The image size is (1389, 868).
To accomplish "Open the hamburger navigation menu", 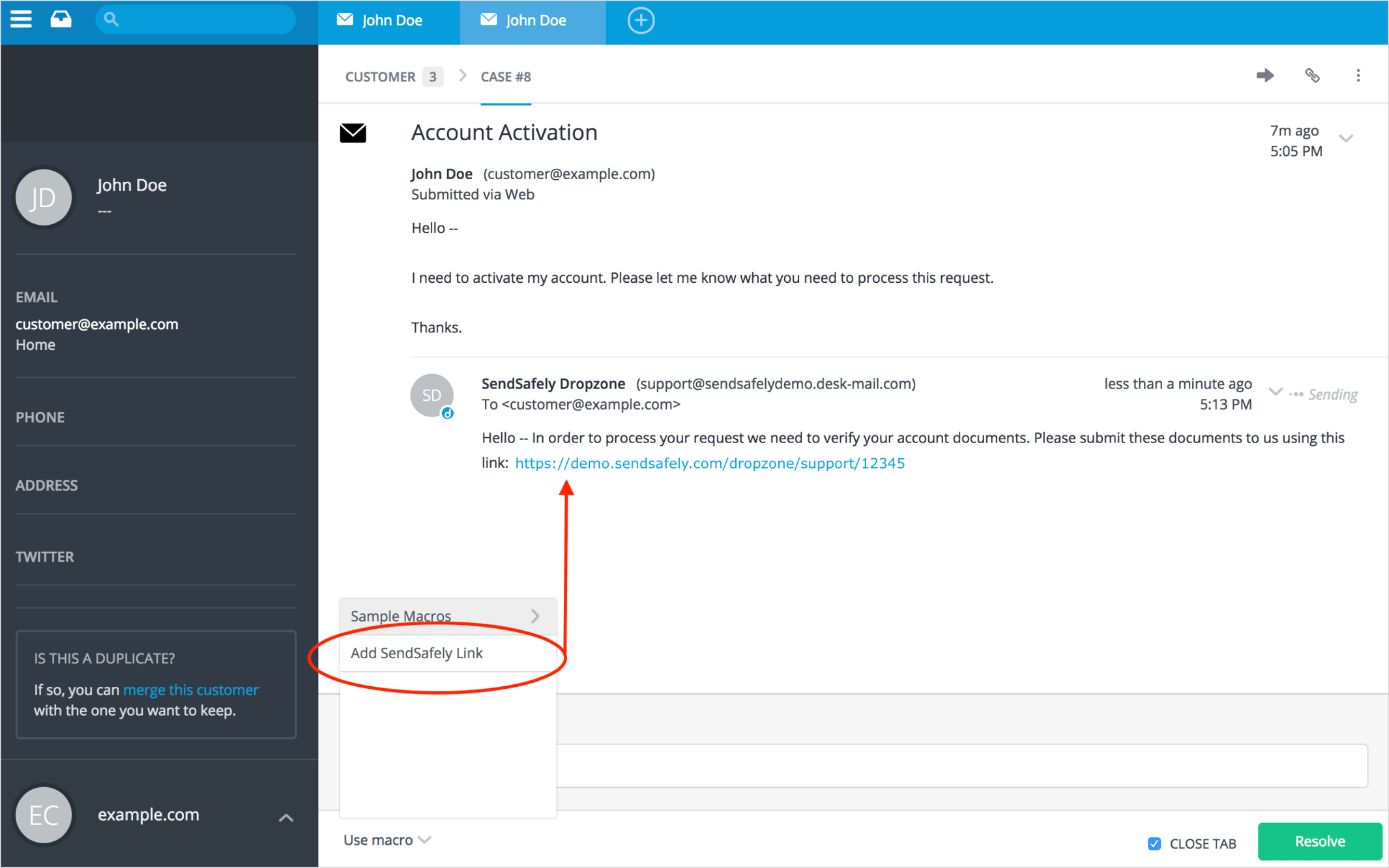I will pos(20,19).
